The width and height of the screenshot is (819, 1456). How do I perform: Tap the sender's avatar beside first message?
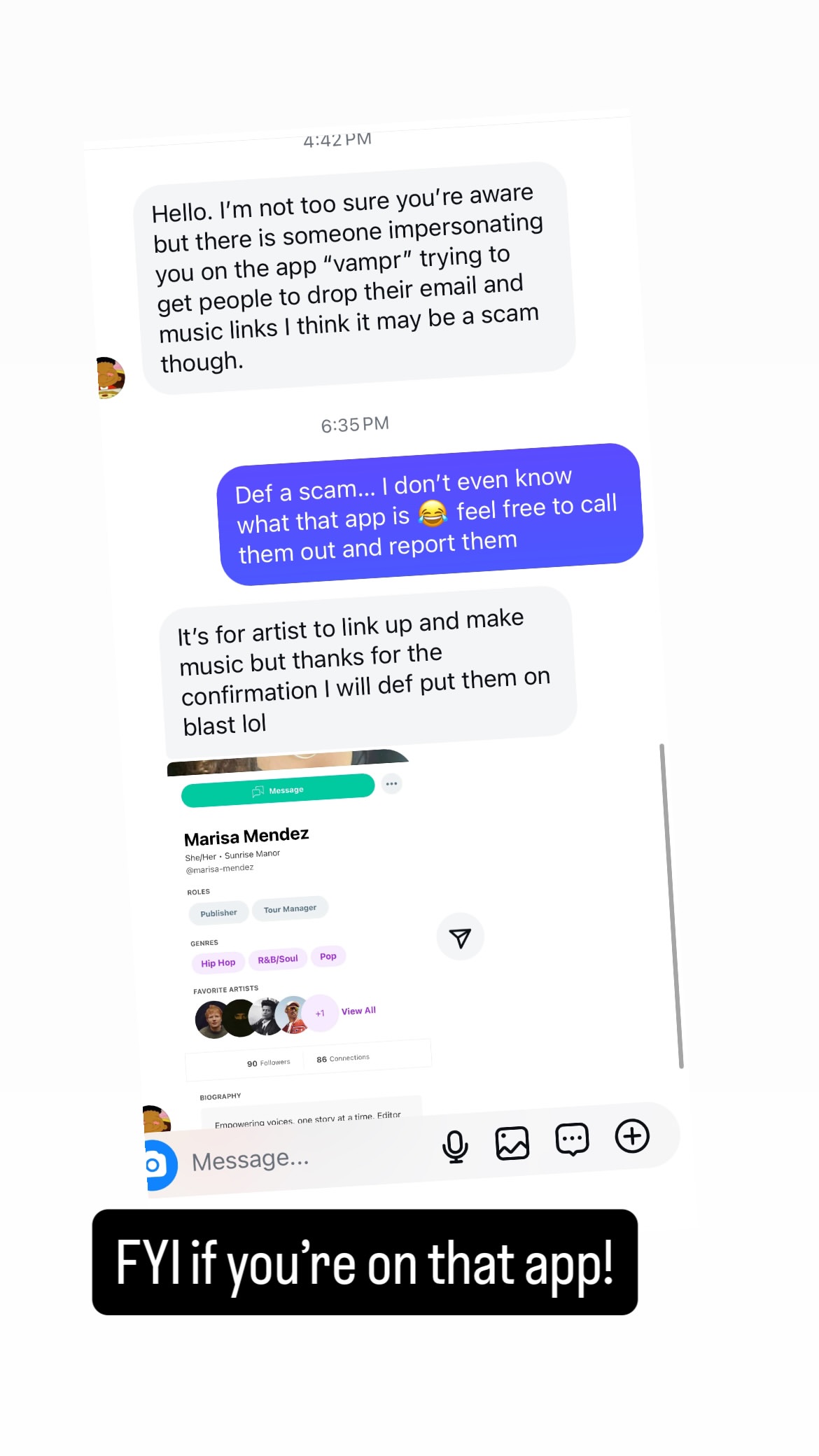click(x=110, y=377)
